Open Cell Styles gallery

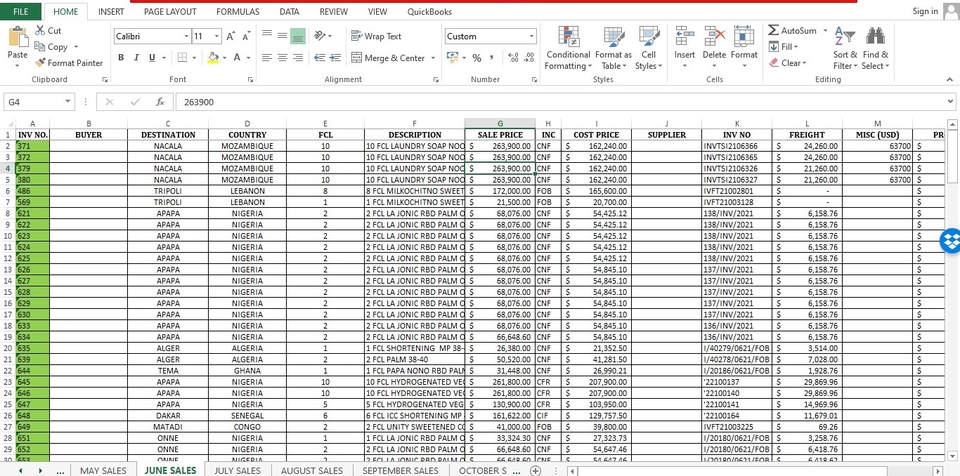[648, 48]
